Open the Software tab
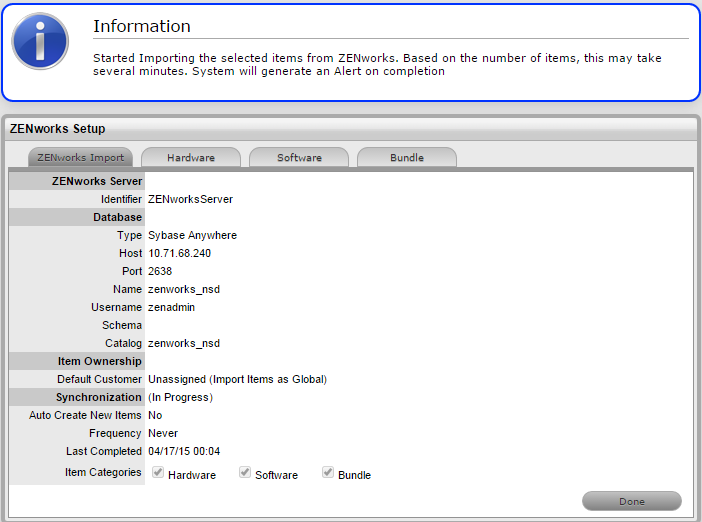Viewport: 702px width, 522px height. click(299, 158)
